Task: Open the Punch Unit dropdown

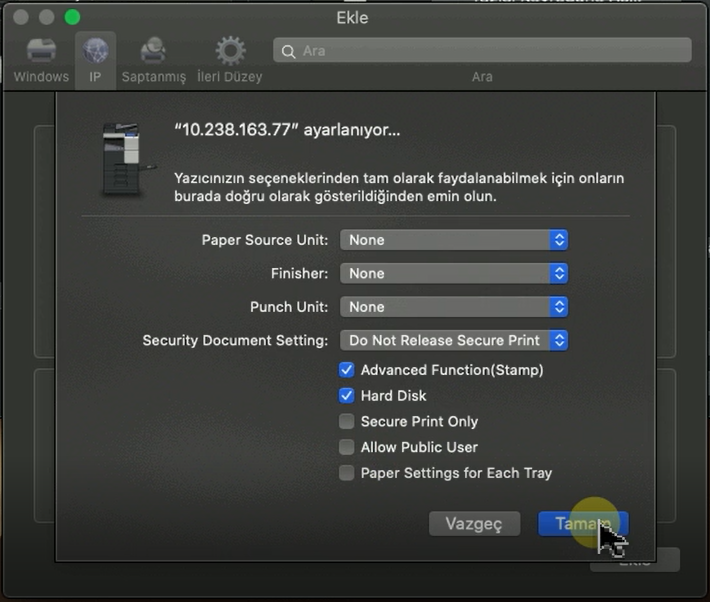Action: (454, 307)
